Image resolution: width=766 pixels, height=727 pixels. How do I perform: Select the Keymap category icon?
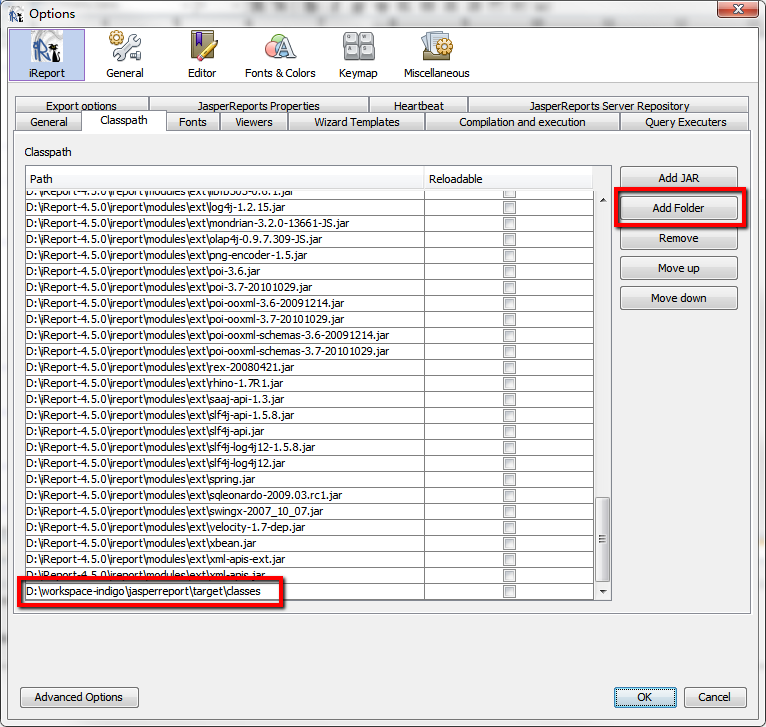pos(357,54)
